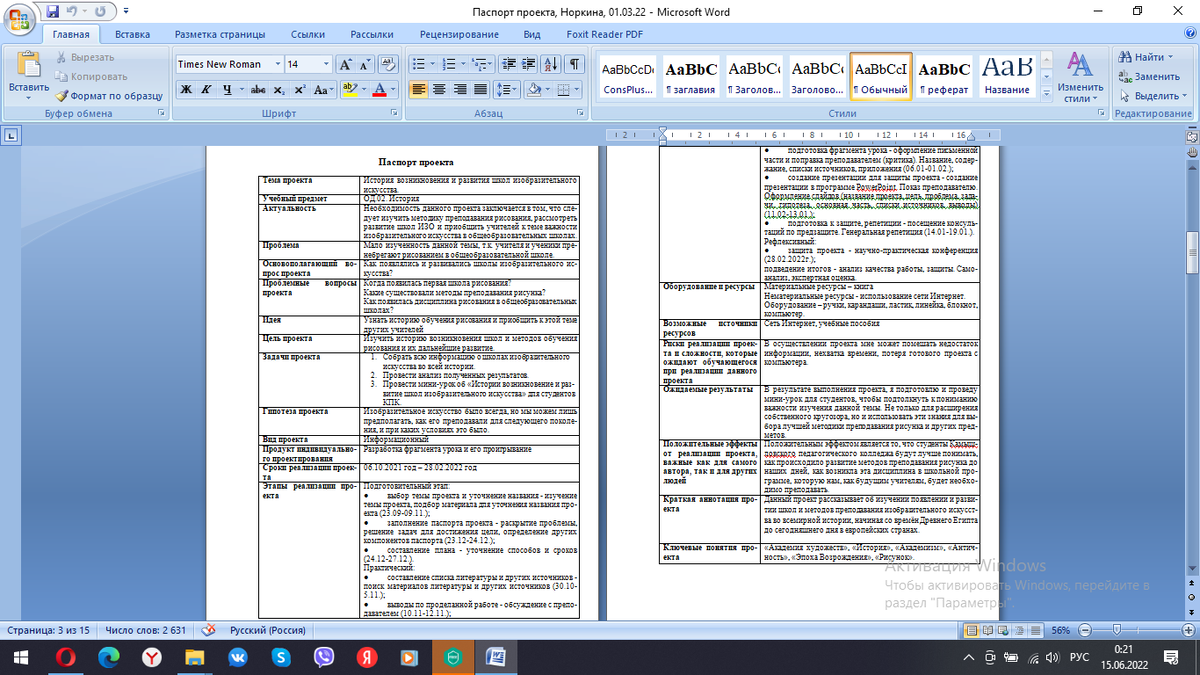Open the change case Aa dropdown
This screenshot has width=1200, height=675.
[x=324, y=89]
